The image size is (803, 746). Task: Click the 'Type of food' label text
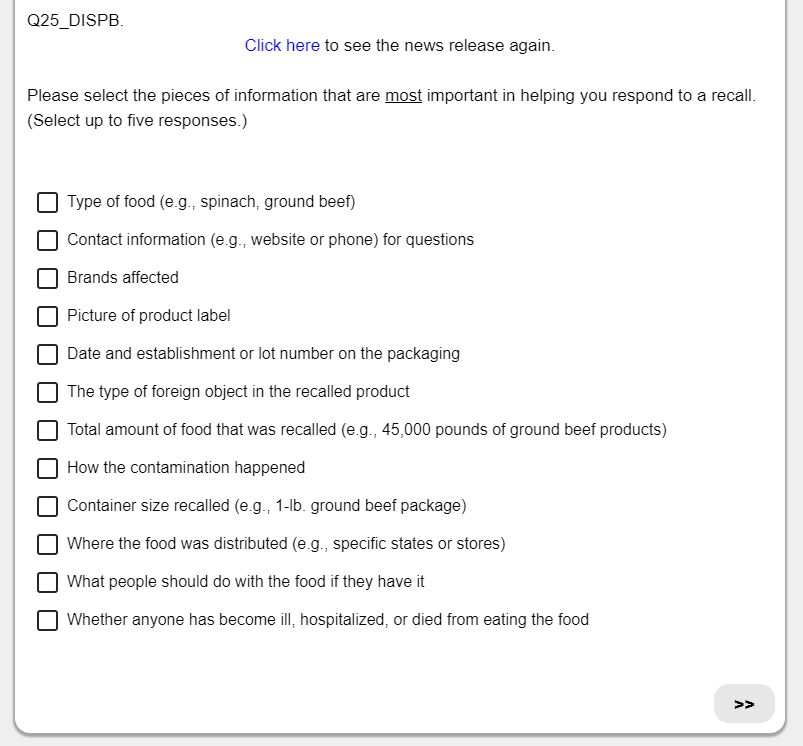[211, 202]
